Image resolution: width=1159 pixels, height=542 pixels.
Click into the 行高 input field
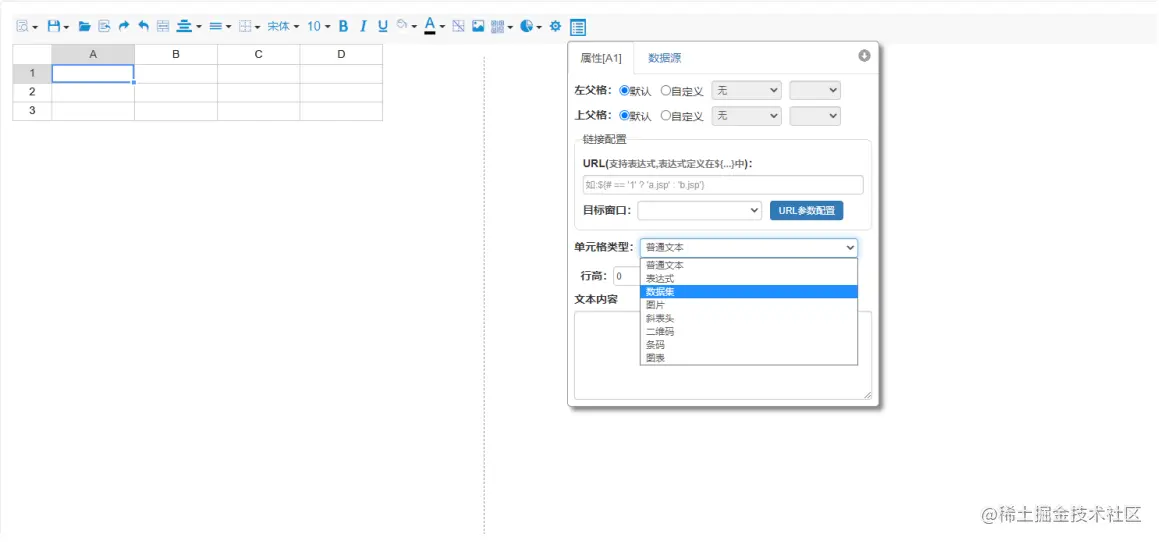point(626,276)
